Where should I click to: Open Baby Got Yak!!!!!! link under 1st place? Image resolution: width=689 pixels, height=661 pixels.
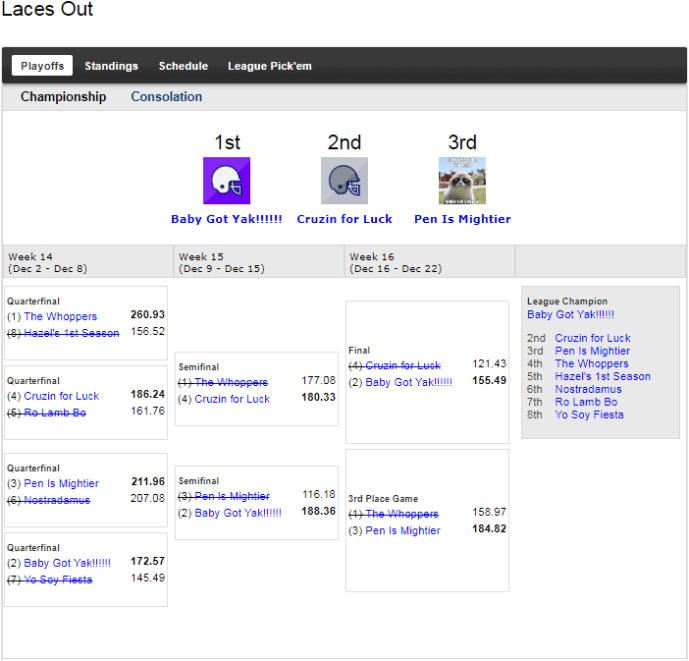226,219
